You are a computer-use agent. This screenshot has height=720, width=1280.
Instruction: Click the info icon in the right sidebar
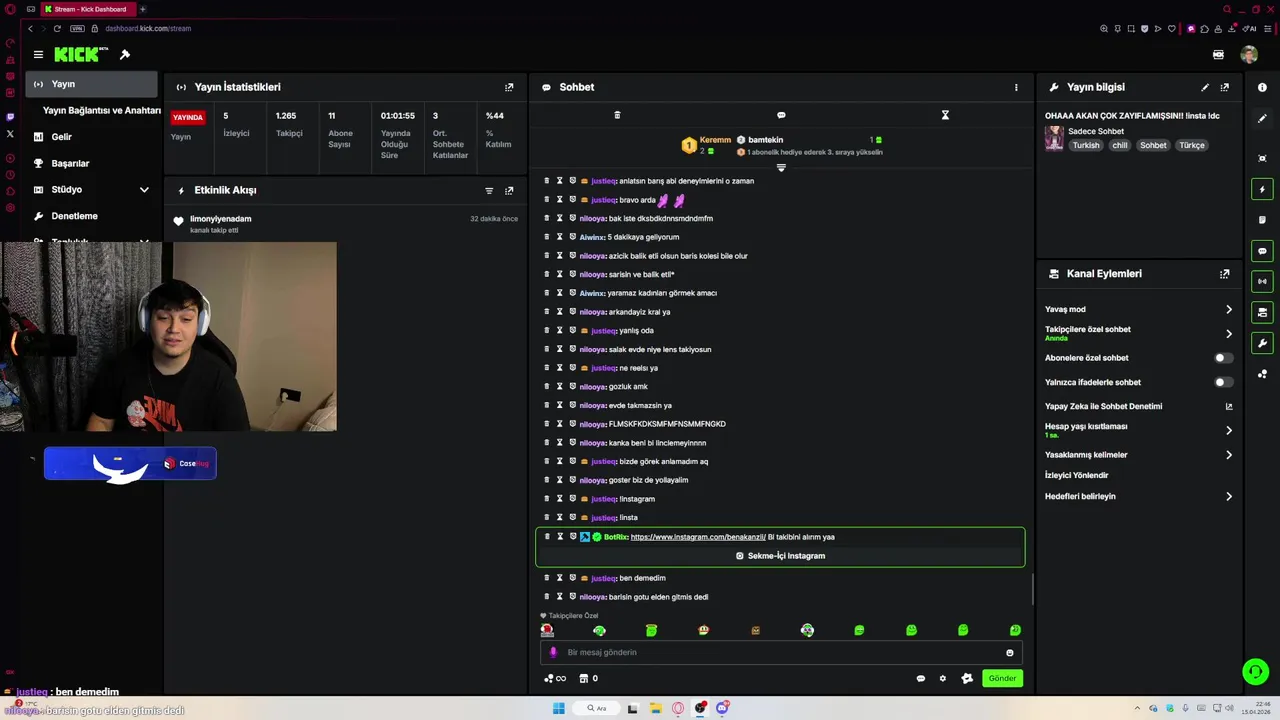[1263, 87]
